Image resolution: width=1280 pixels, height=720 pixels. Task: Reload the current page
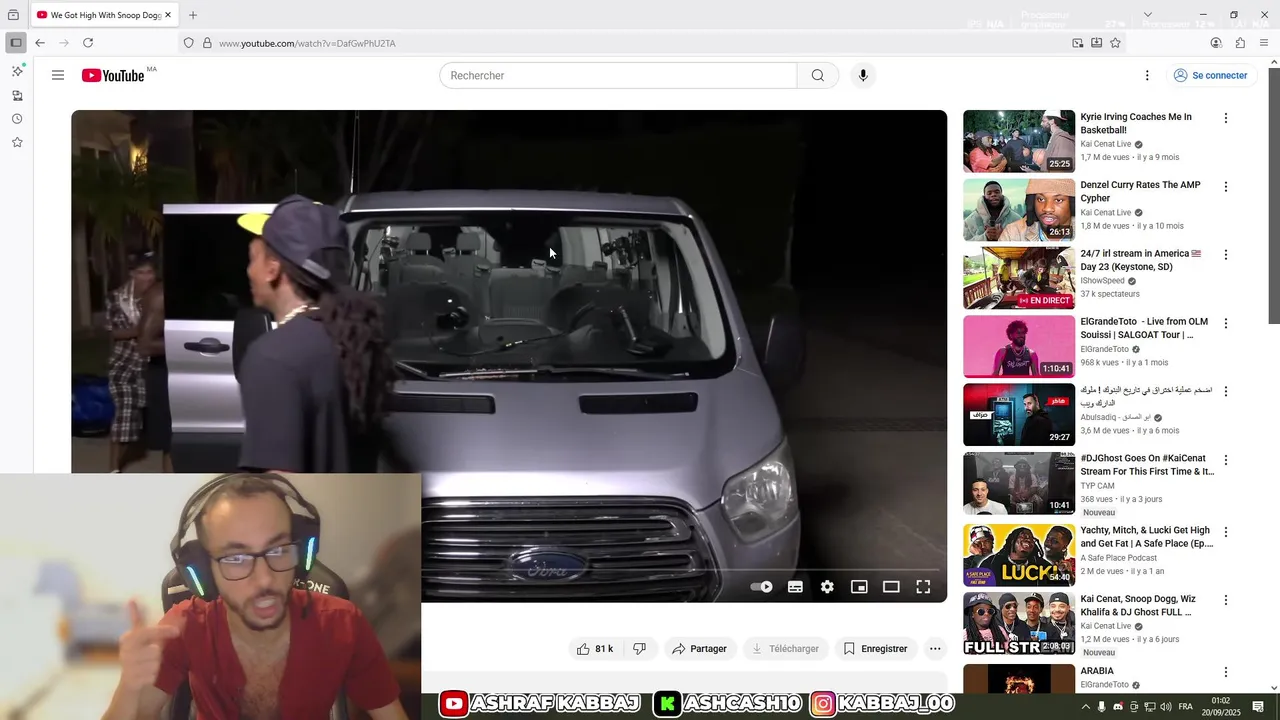88,43
